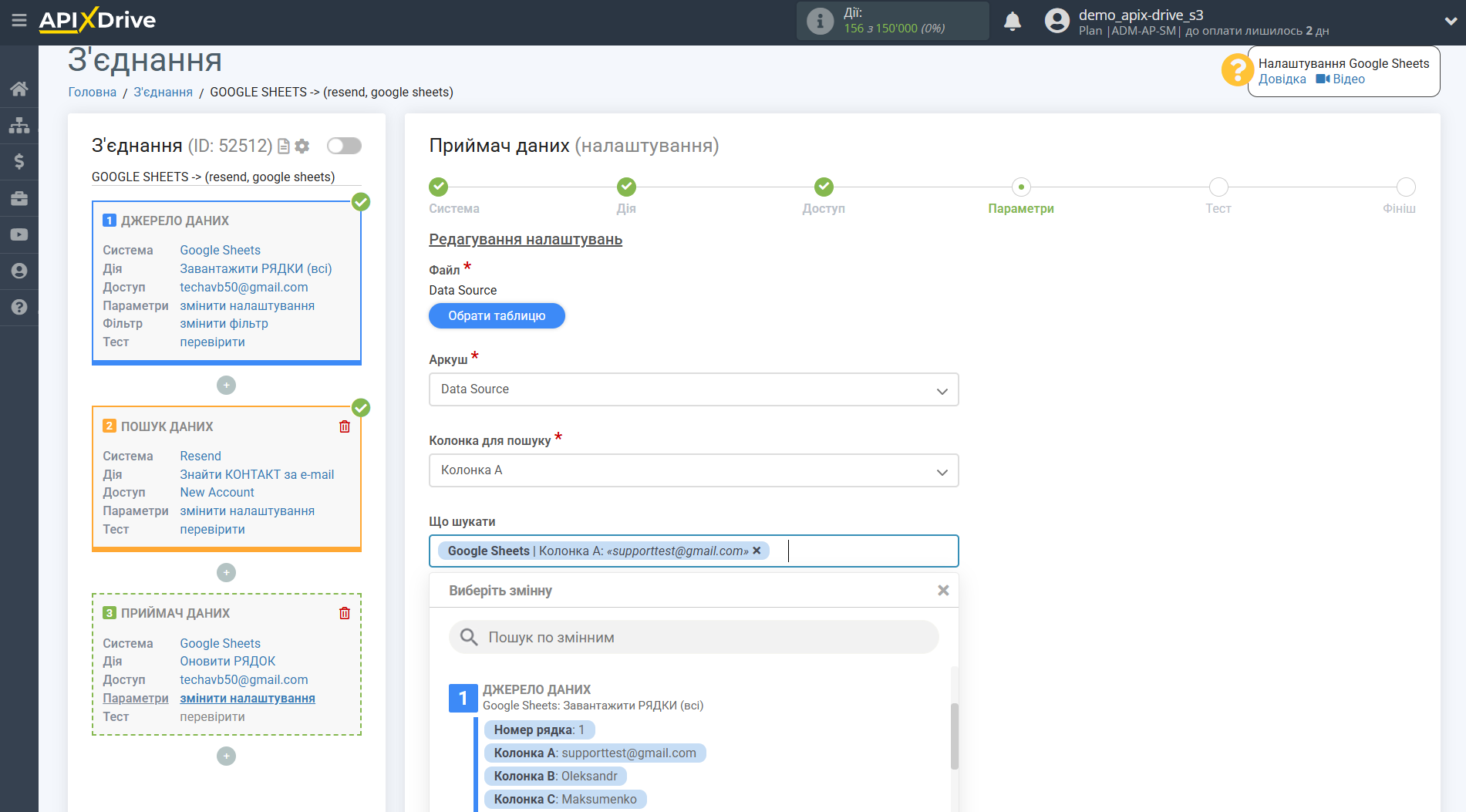
Task: Delete the ПОШУК ДАНИХ block with trash icon
Action: [x=345, y=426]
